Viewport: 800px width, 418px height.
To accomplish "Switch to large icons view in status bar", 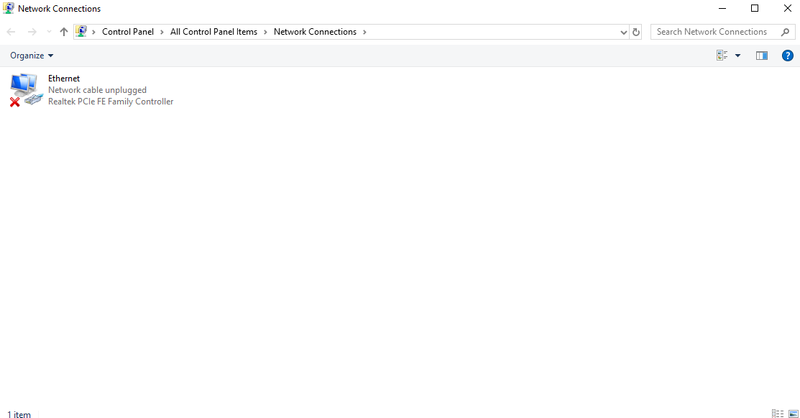I will (793, 414).
